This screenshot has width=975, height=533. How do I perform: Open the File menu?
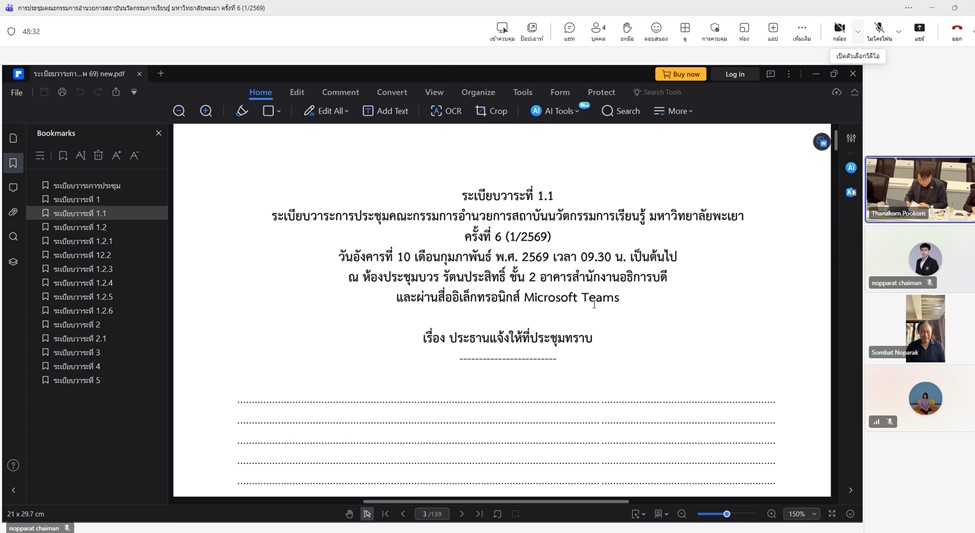pos(17,92)
